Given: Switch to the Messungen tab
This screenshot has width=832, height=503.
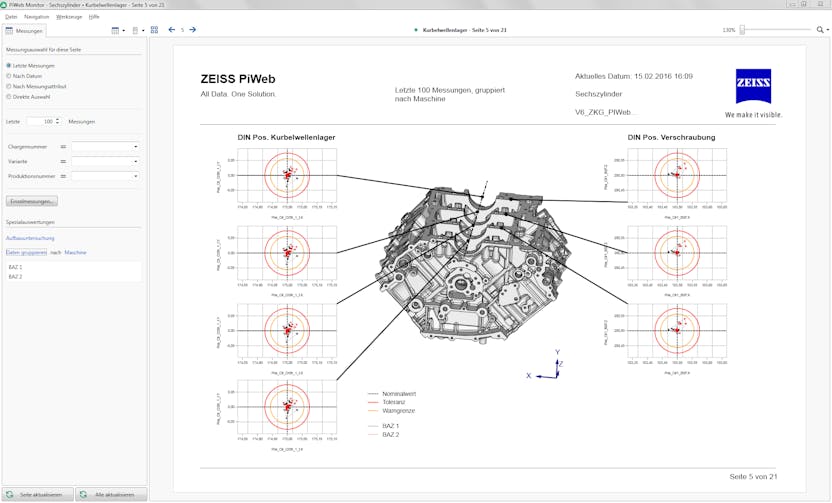Looking at the screenshot, I should 24,31.
